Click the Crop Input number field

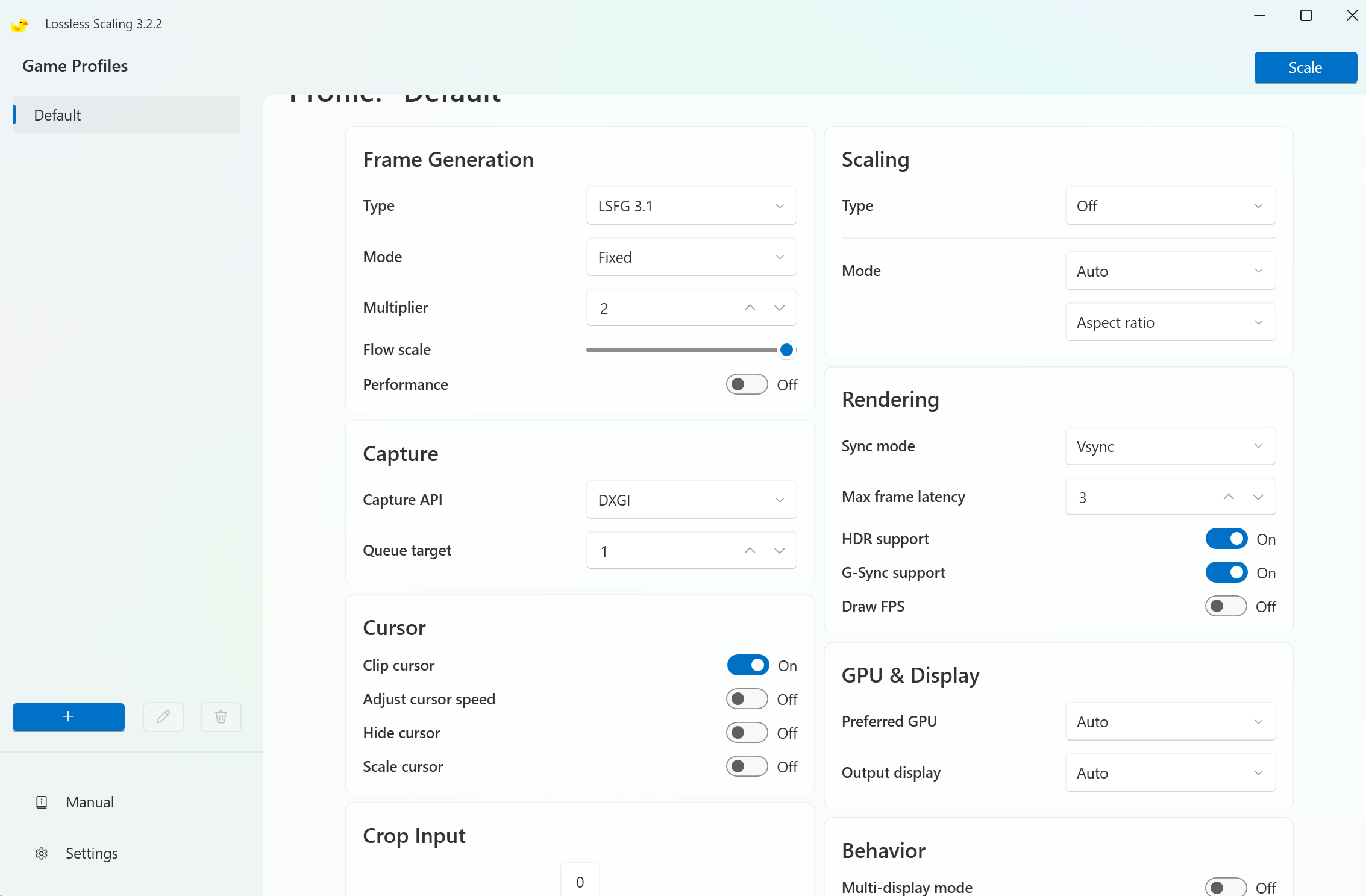[580, 882]
